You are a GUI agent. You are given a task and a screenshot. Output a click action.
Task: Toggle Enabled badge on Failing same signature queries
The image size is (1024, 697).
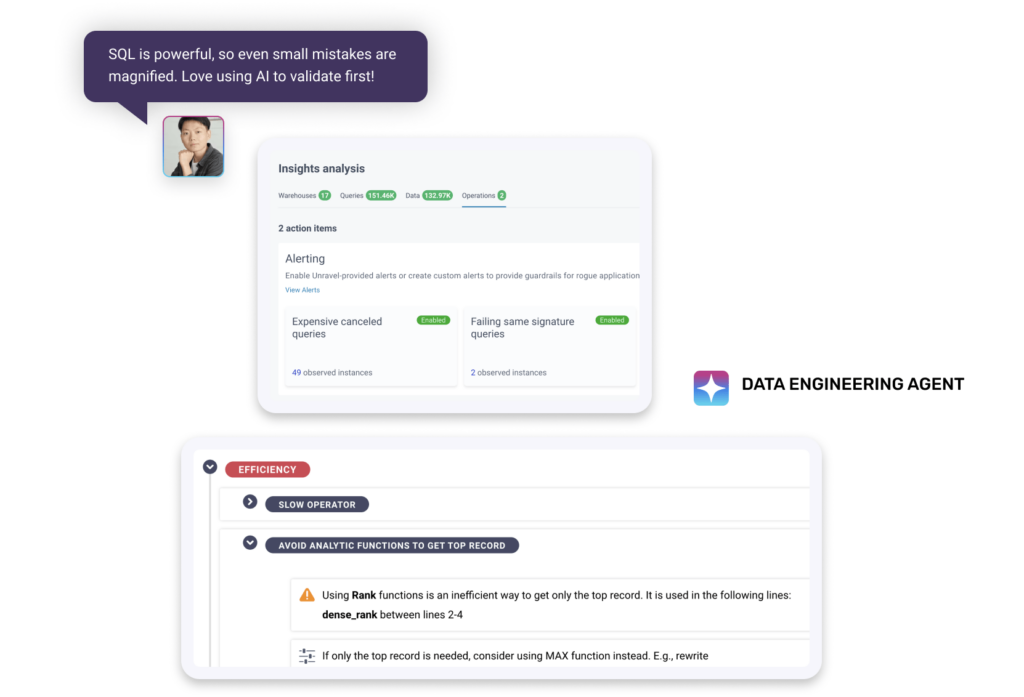point(612,320)
